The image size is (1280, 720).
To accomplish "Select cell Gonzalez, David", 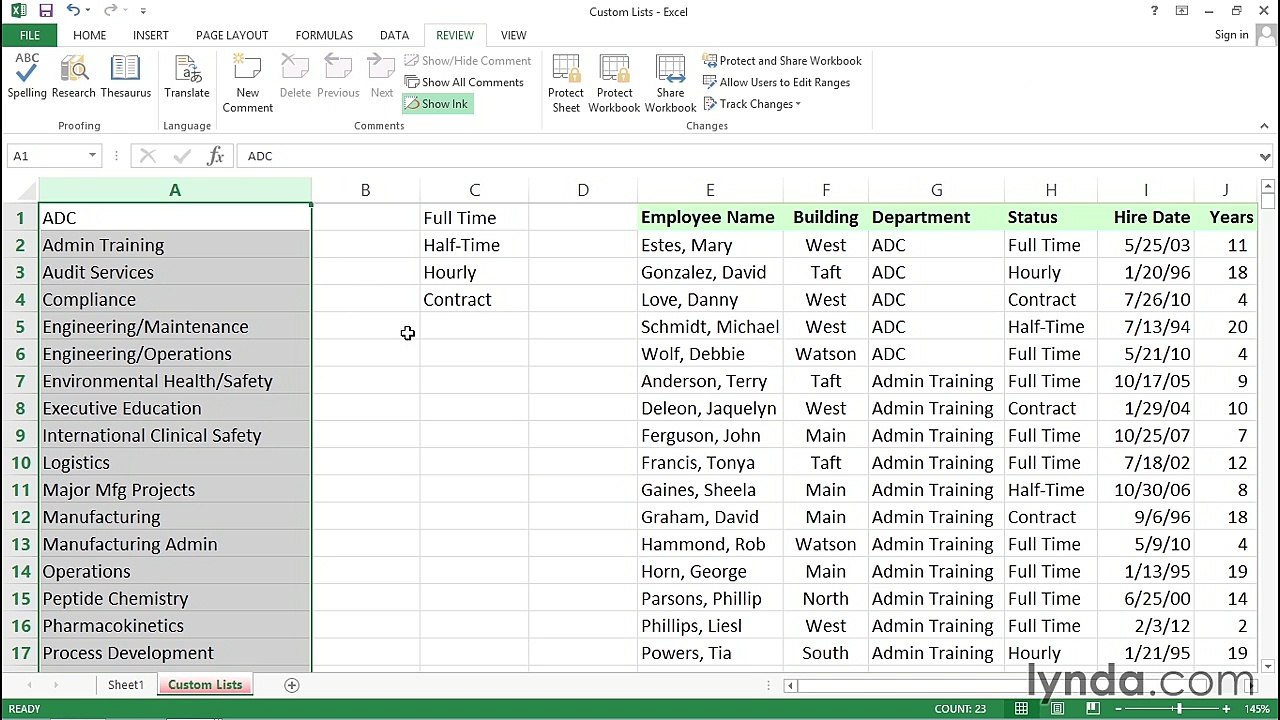I will click(710, 272).
